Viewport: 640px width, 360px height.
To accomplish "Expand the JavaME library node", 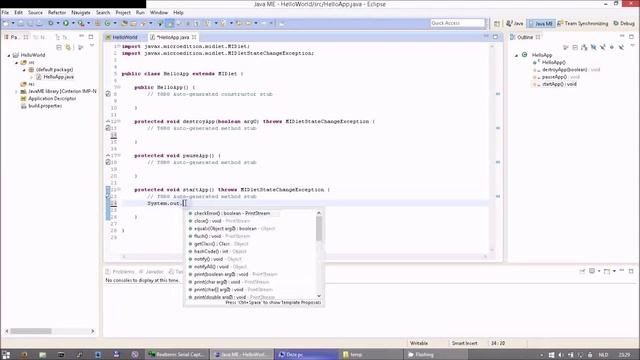I will click(17, 91).
